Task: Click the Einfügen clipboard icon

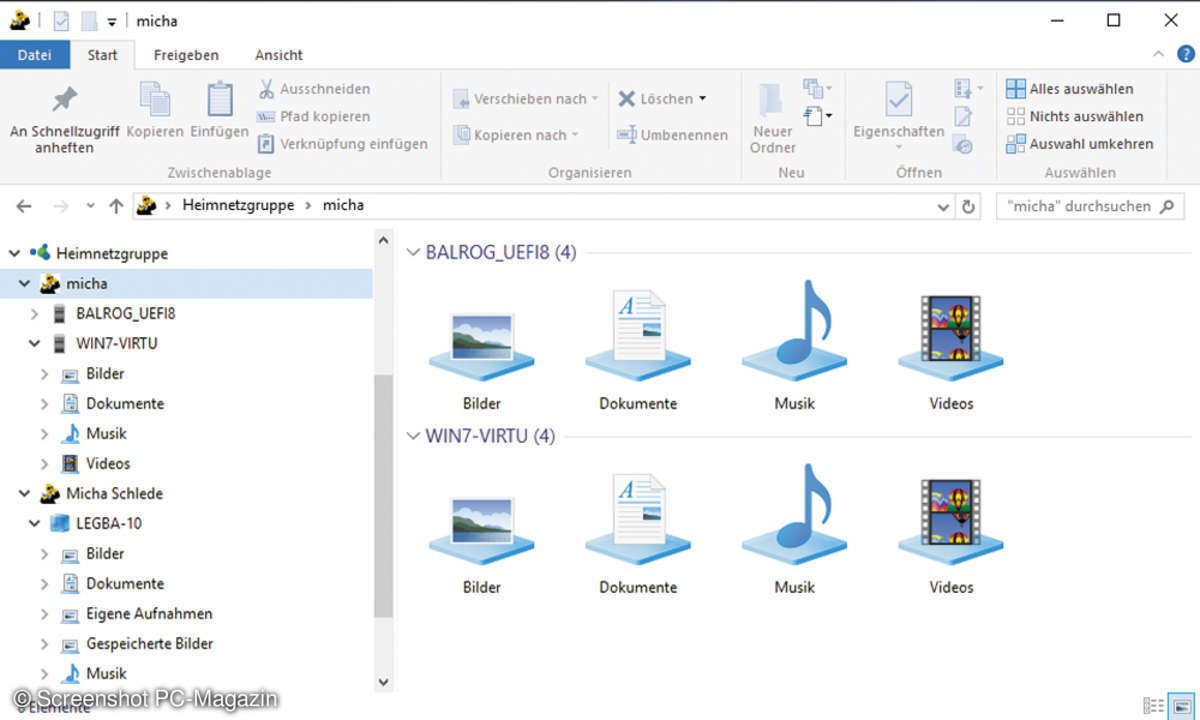Action: tap(219, 111)
